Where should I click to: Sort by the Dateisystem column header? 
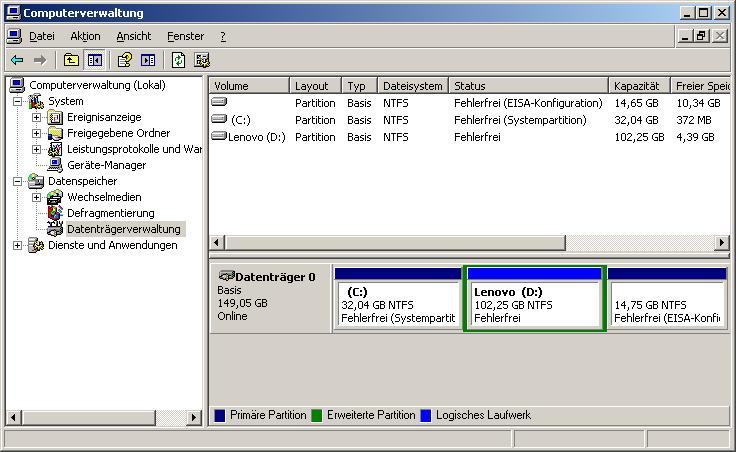click(x=413, y=86)
